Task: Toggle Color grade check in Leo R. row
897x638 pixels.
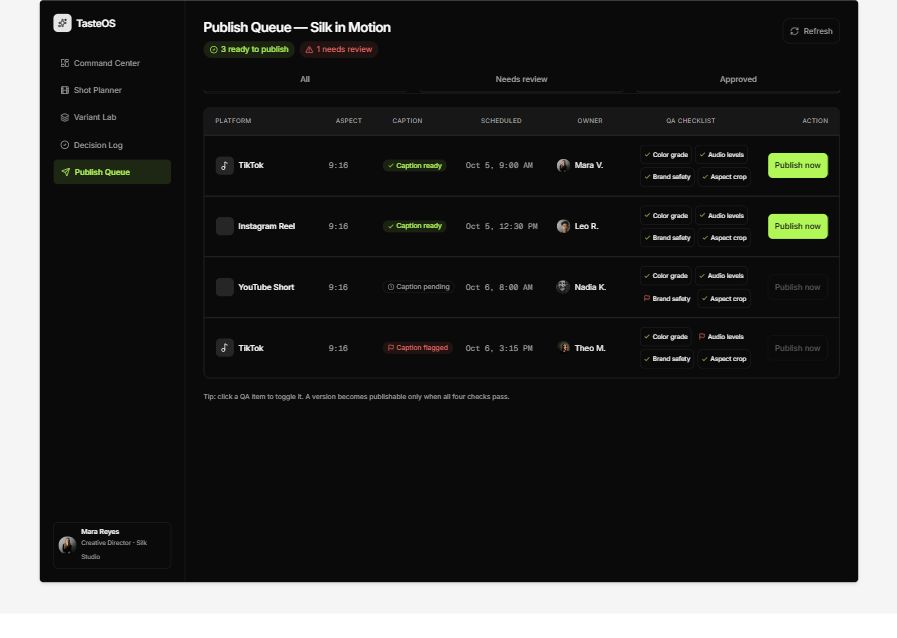Action: [666, 216]
